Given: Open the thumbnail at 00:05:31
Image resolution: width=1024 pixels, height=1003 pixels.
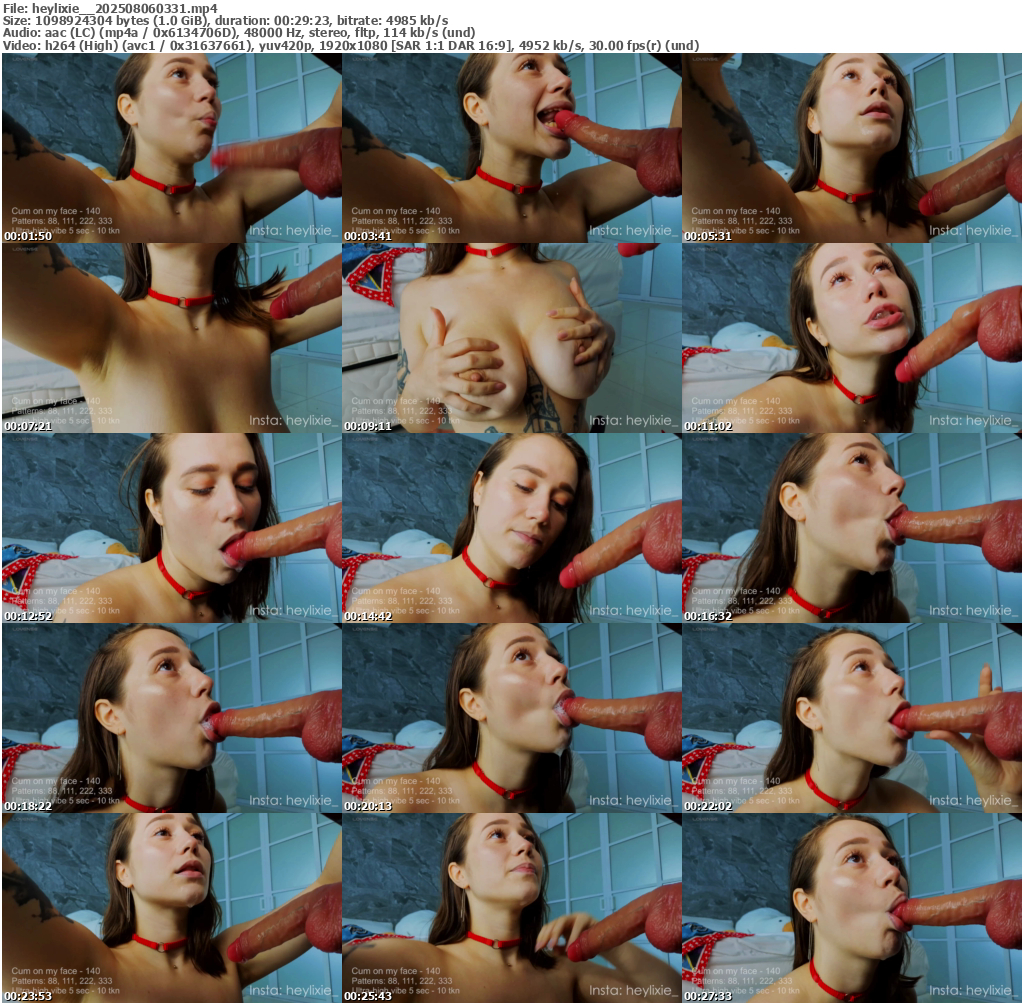Looking at the screenshot, I should point(851,148).
